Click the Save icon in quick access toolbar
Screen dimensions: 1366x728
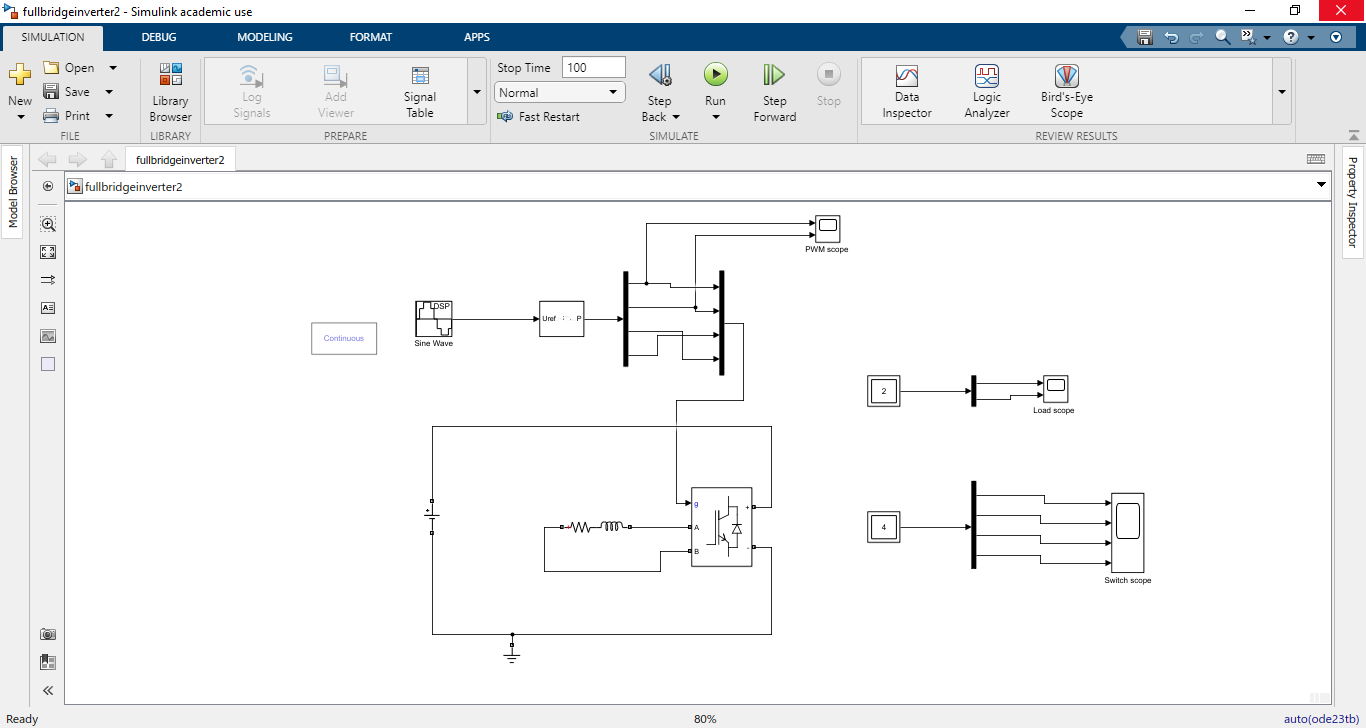1145,37
